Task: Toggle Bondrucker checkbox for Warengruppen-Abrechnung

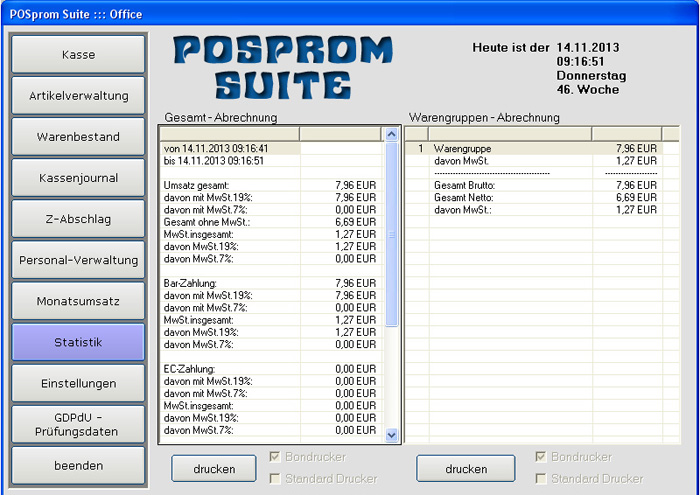Action: pos(541,457)
